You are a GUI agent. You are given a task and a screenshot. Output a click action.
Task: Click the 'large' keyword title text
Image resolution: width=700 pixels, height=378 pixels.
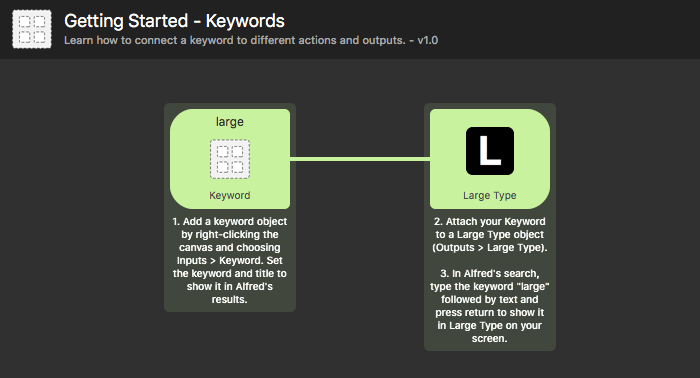[x=230, y=122]
